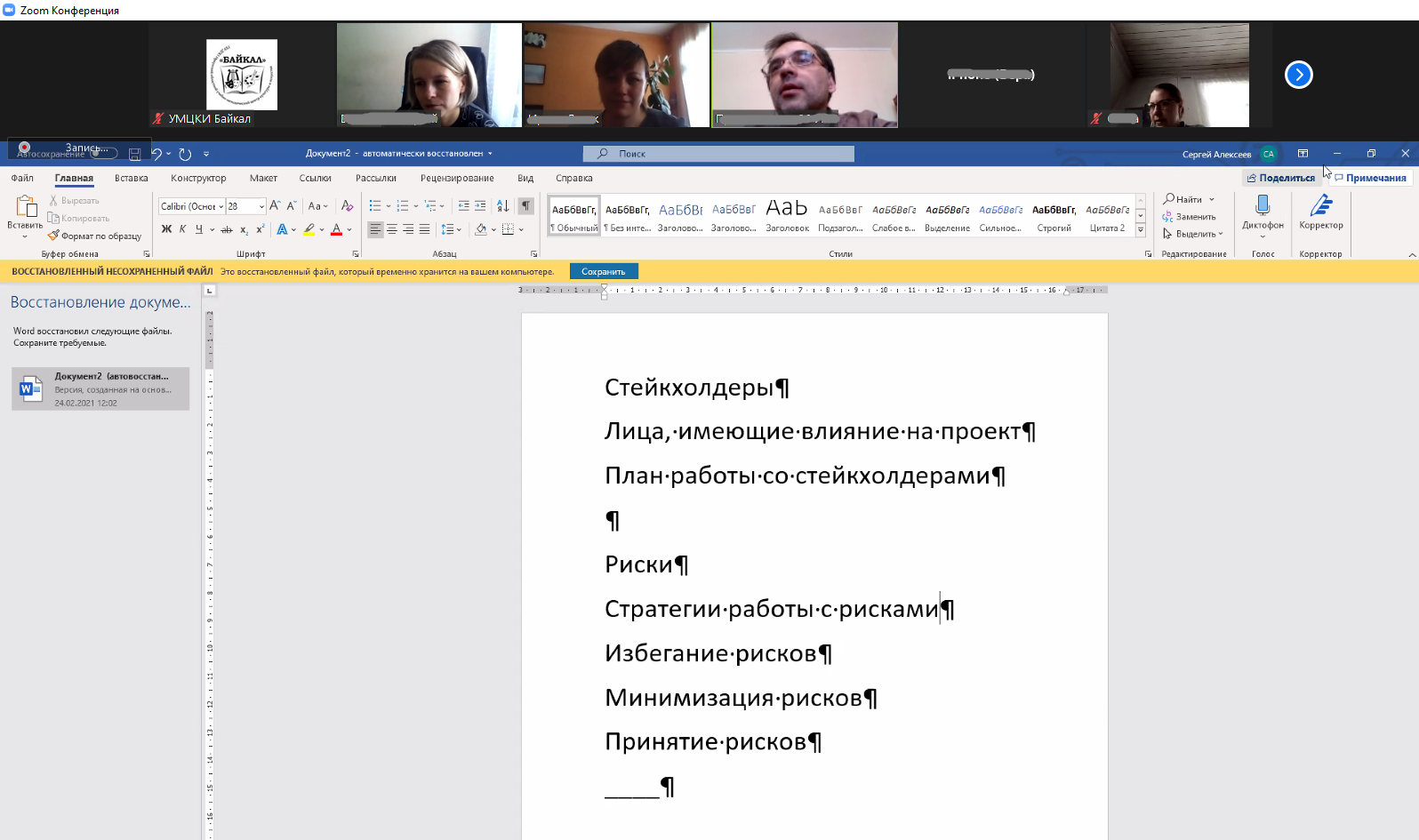Toggle the paragraph marks display button
The height and width of the screenshot is (840, 1419).
(525, 206)
